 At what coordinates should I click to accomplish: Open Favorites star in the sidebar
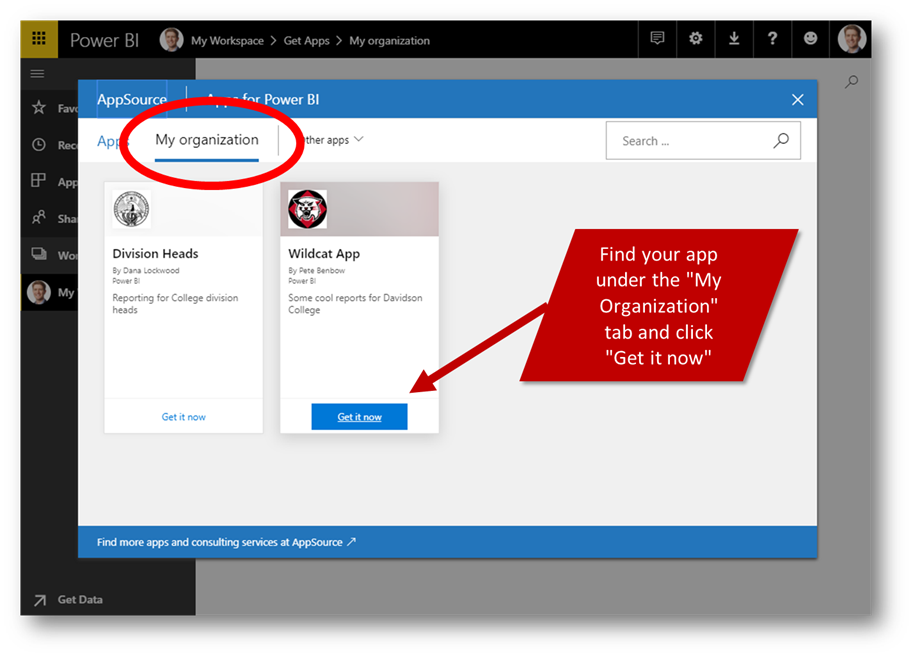(x=39, y=107)
